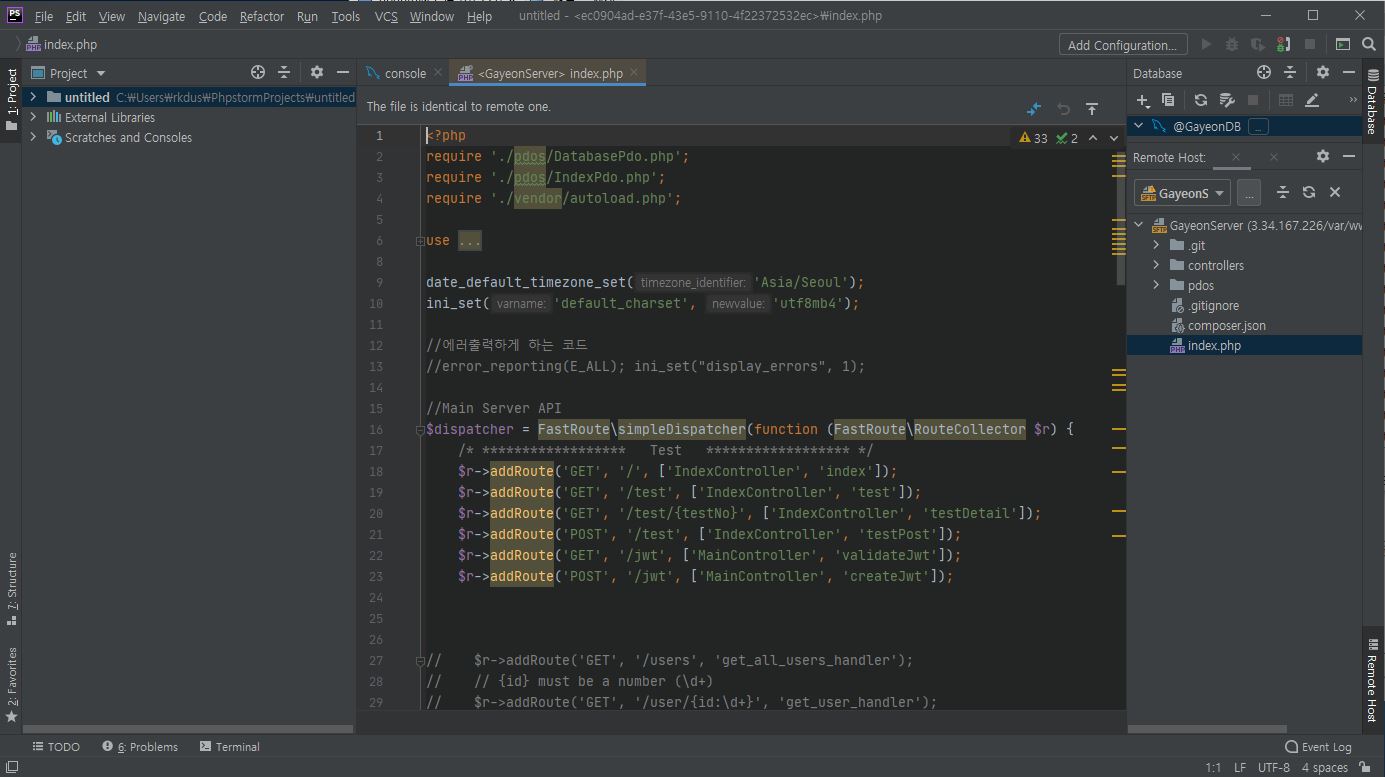
Task: Open Project panel gear settings
Action: 317,73
